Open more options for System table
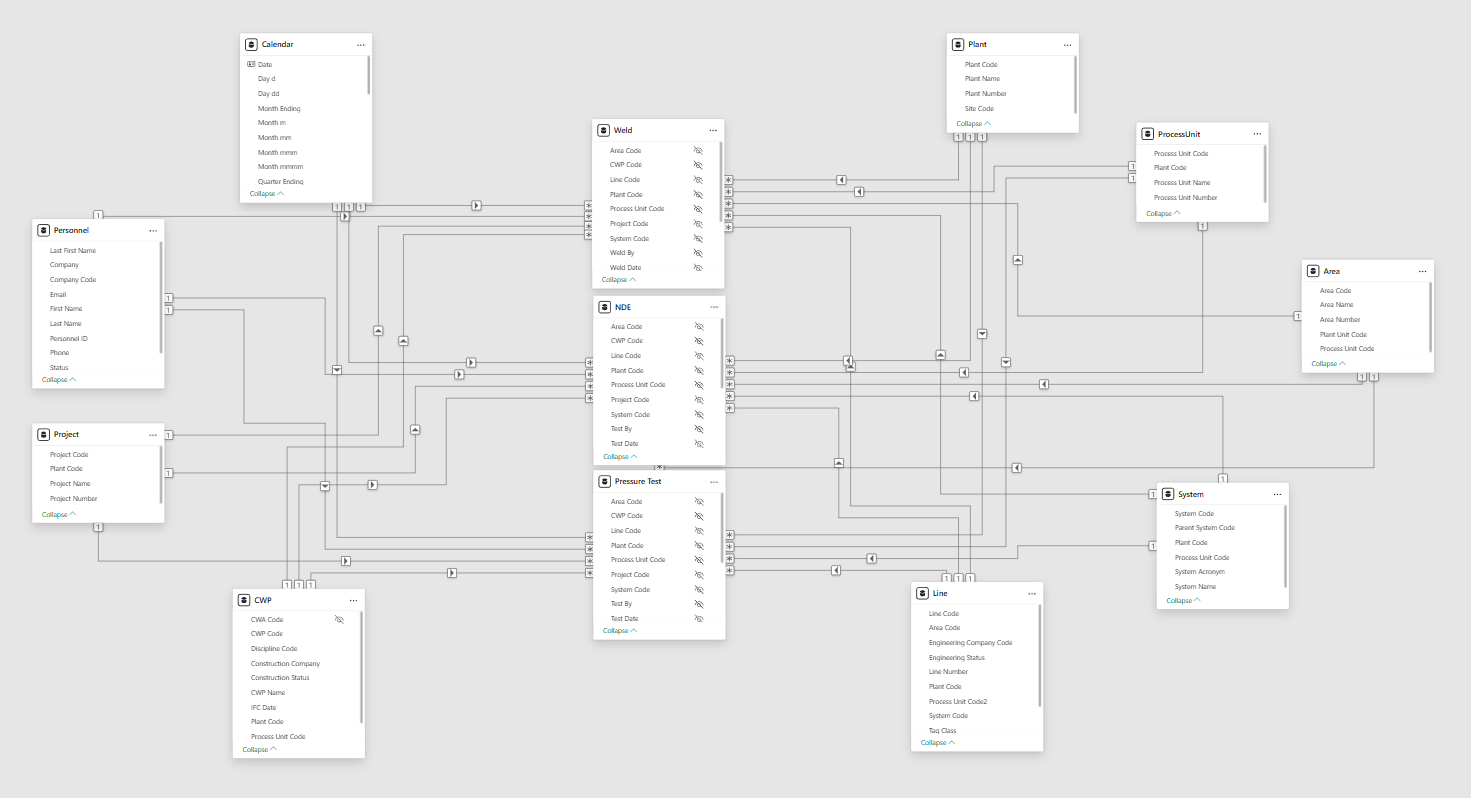 (1277, 494)
